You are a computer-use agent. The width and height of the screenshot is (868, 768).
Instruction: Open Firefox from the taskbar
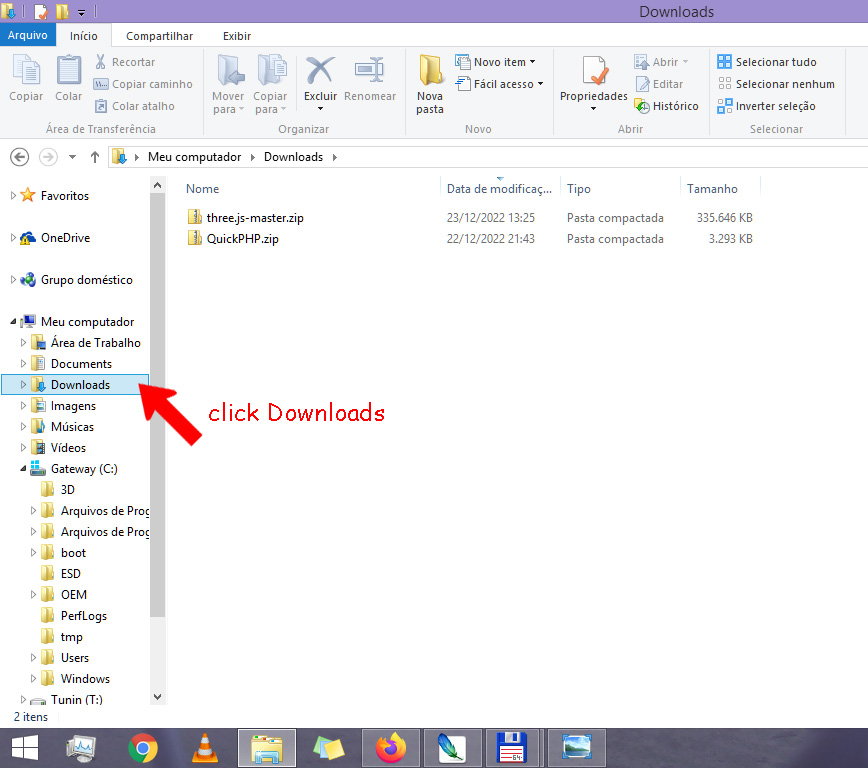pyautogui.click(x=392, y=747)
